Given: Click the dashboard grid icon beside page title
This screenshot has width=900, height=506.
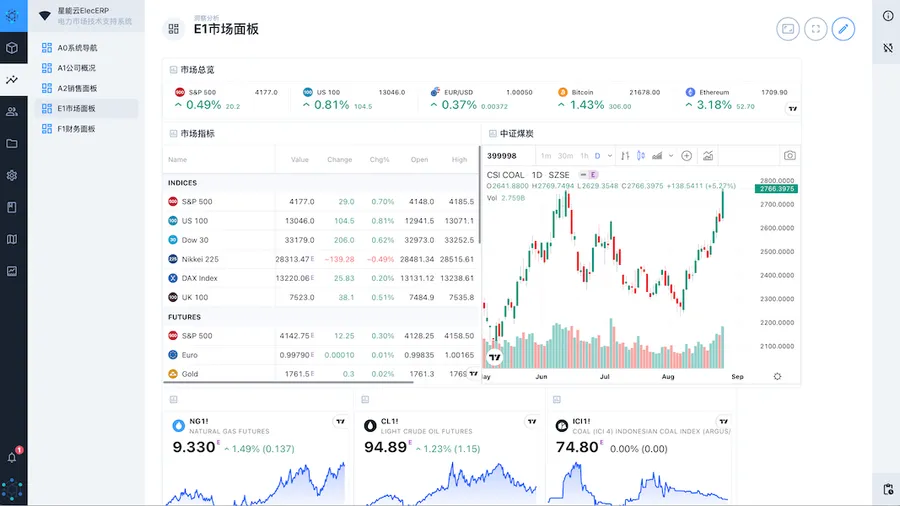Looking at the screenshot, I should tap(173, 29).
